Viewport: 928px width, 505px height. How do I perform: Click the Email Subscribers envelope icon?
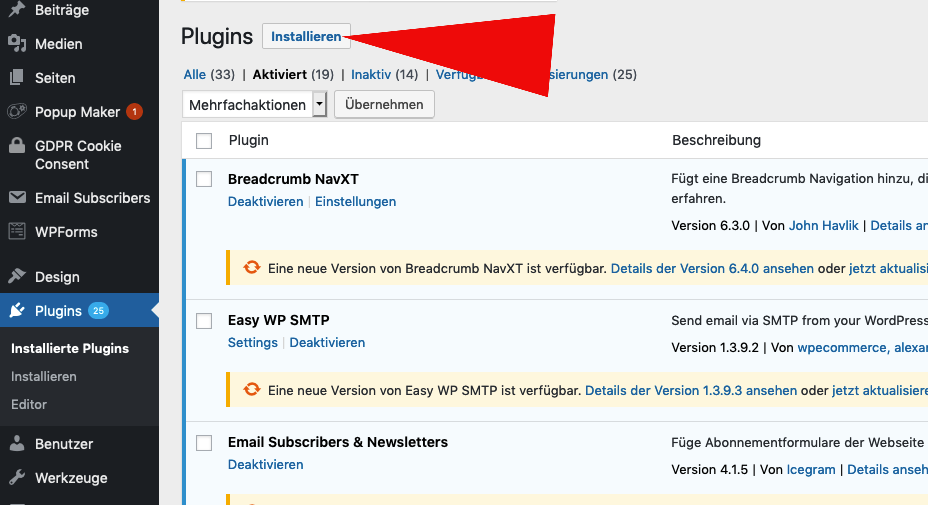[17, 198]
